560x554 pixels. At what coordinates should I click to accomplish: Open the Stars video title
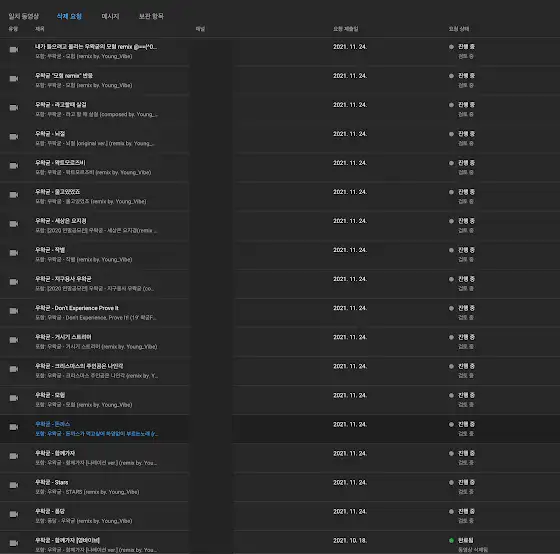51,482
